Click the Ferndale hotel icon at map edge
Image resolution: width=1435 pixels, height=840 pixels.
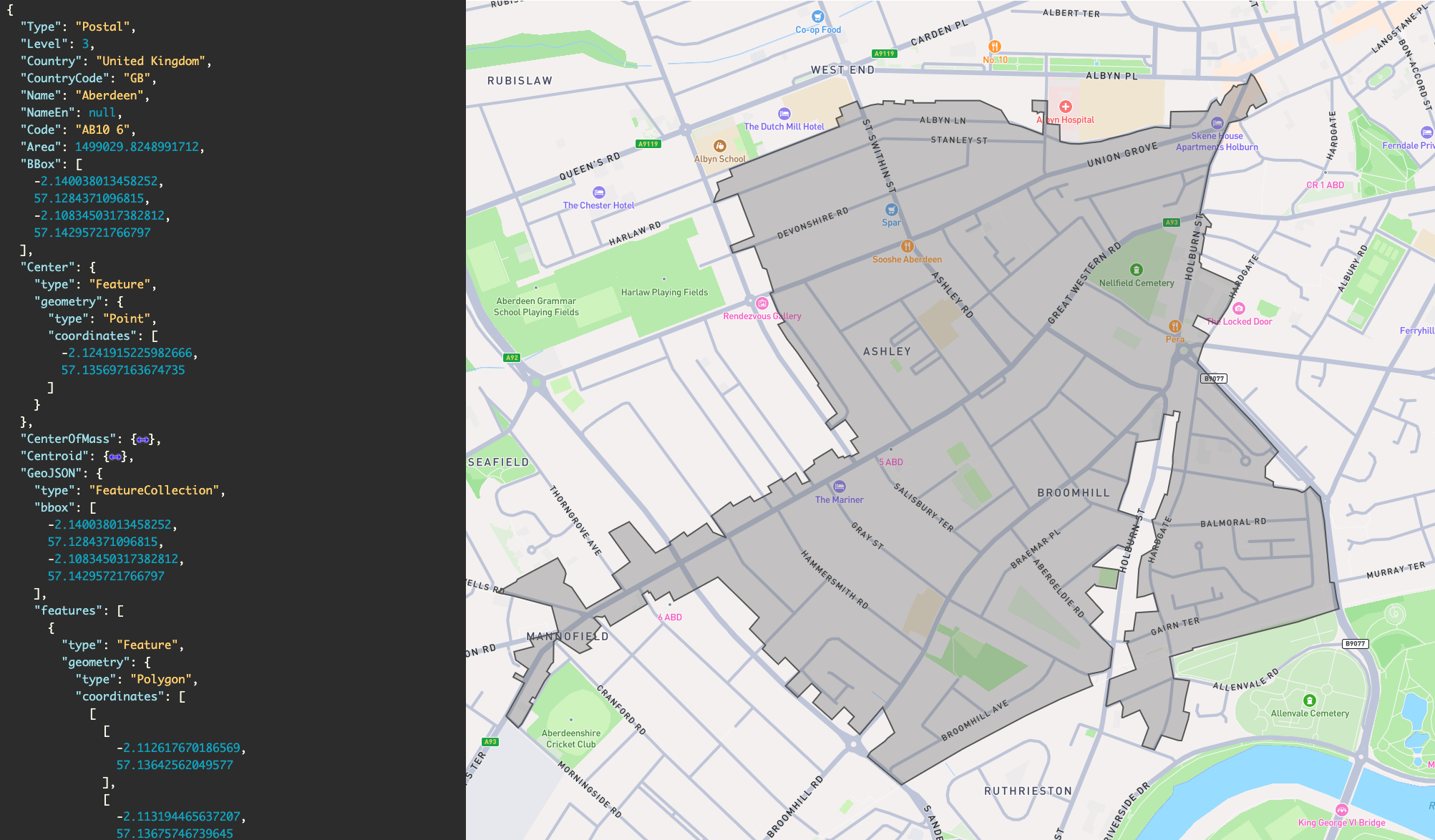(x=1426, y=132)
